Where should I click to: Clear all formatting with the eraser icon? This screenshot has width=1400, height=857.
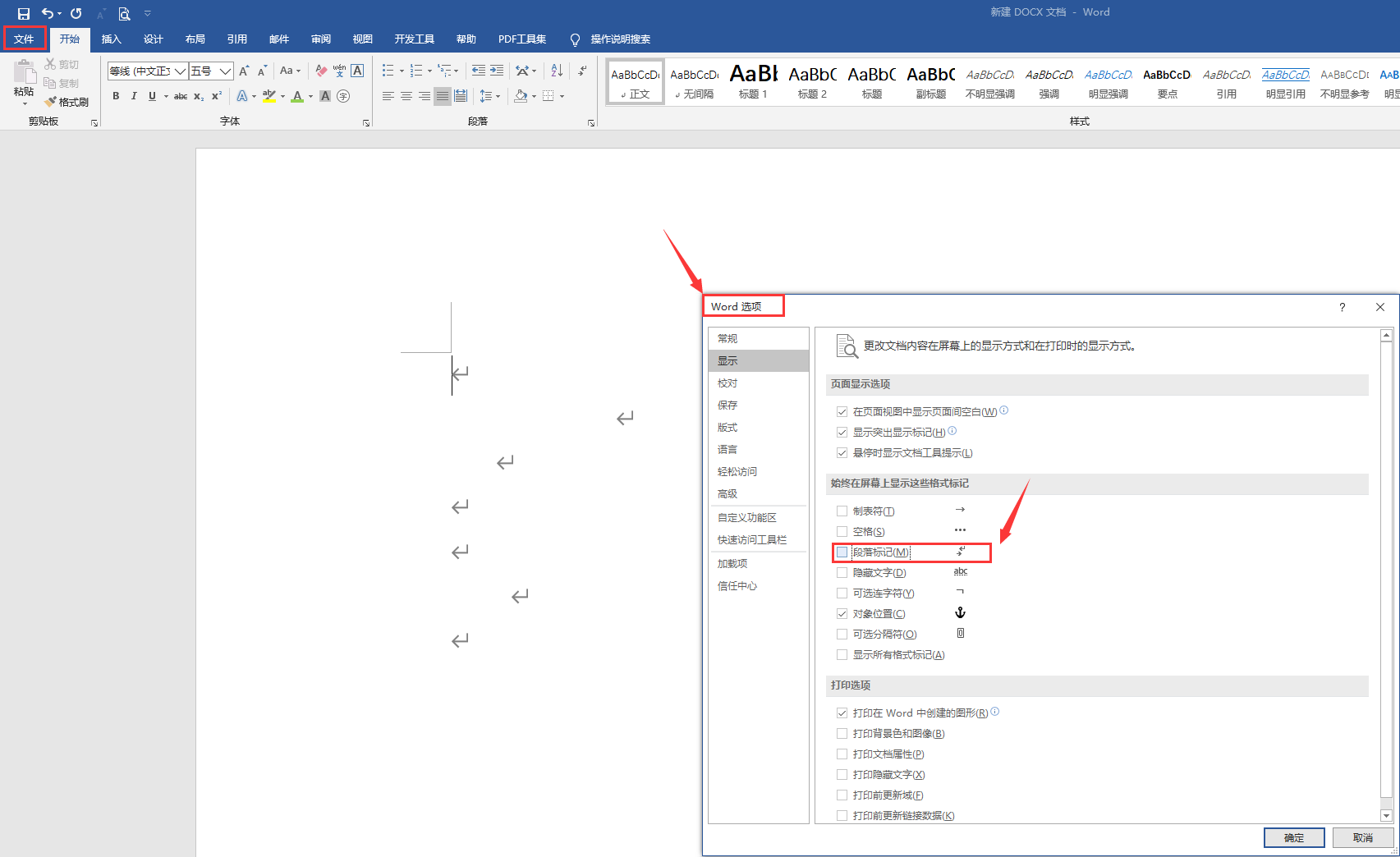pyautogui.click(x=321, y=71)
